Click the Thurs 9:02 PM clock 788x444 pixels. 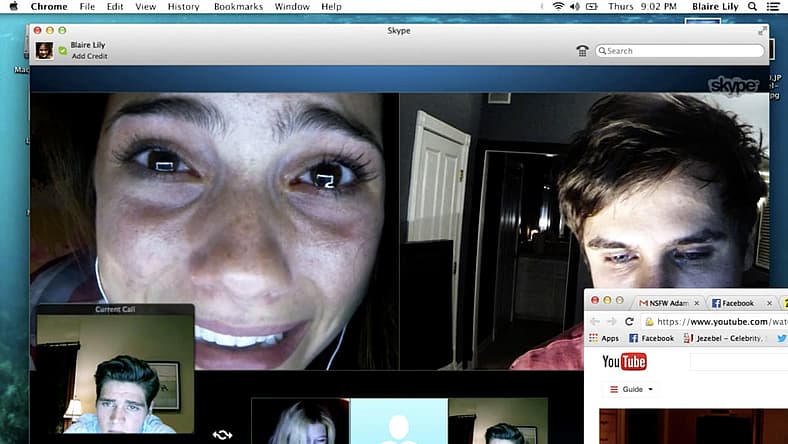[642, 7]
